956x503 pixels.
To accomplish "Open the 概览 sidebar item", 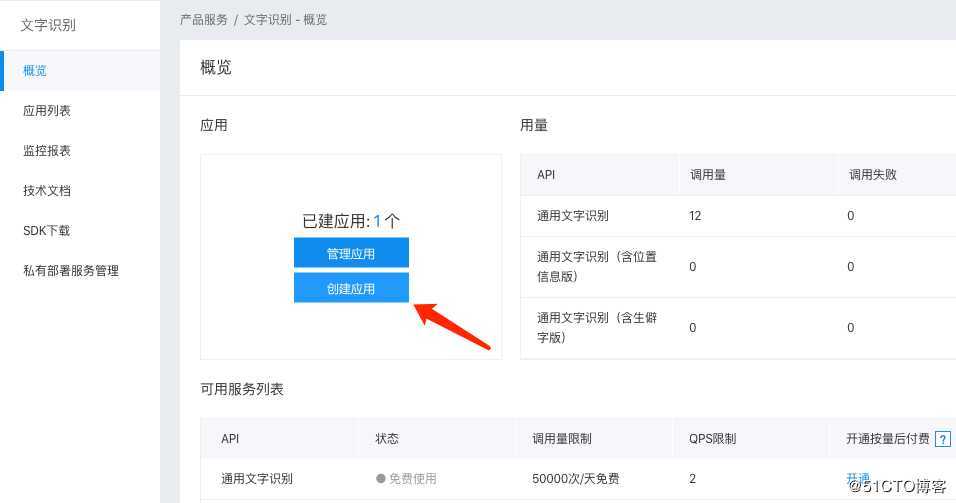I will pos(80,71).
